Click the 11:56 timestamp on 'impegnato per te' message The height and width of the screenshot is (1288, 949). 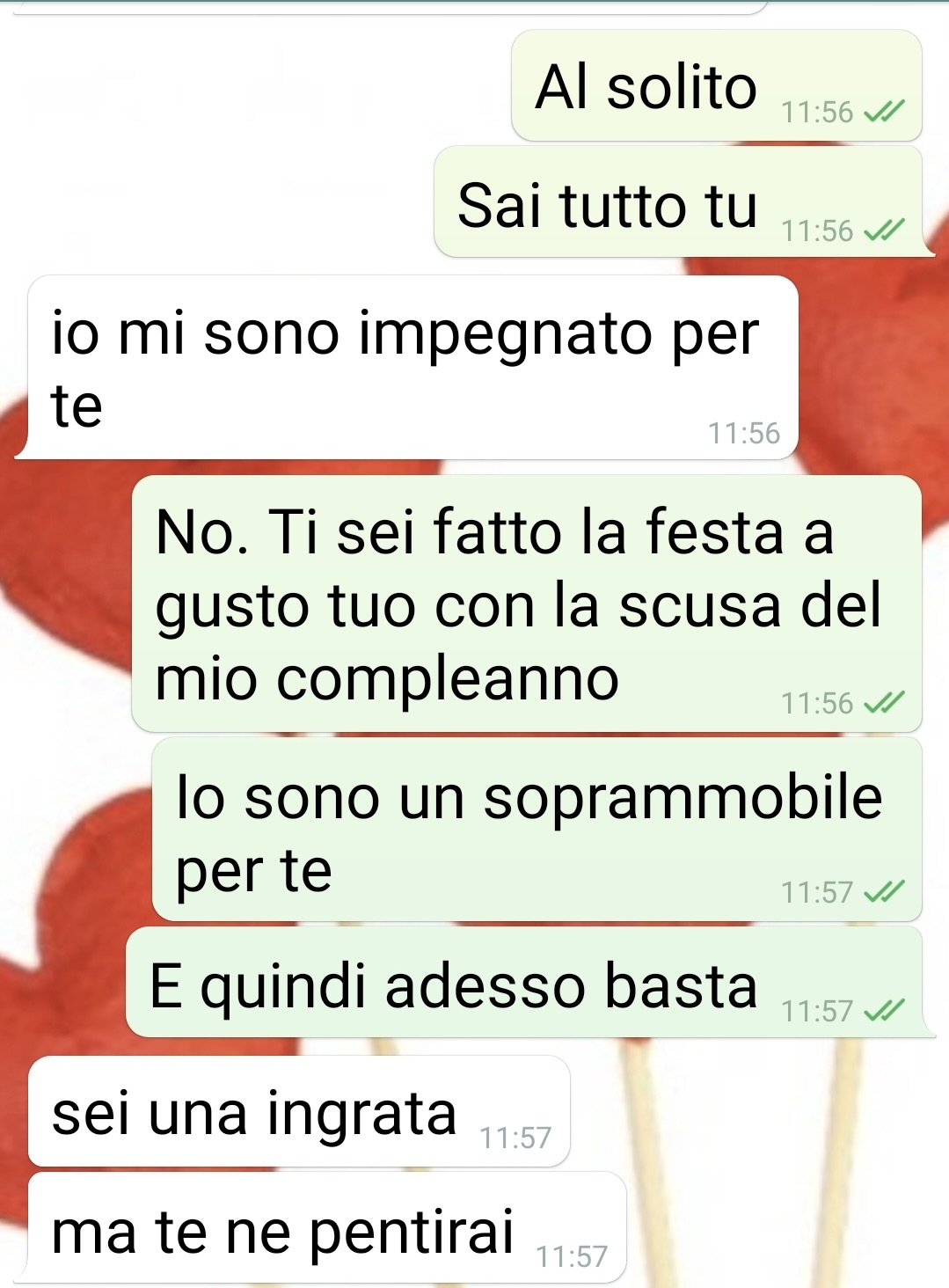point(744,433)
